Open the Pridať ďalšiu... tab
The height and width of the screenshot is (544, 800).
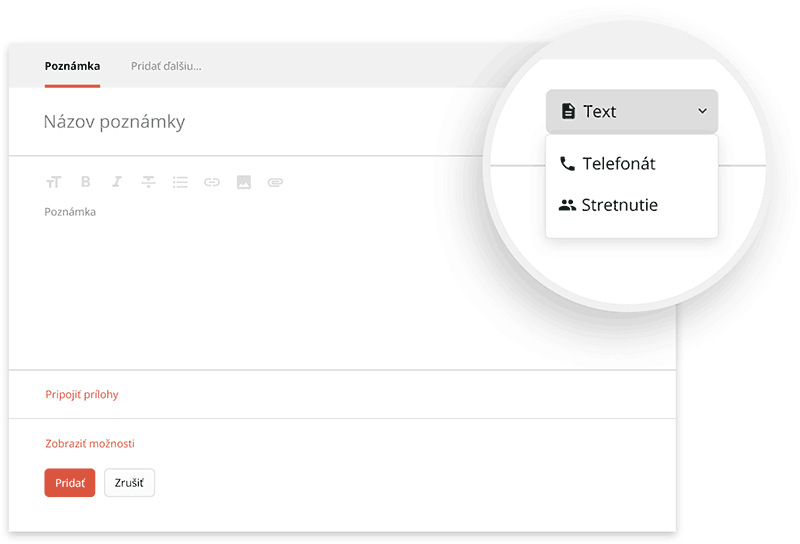[x=166, y=66]
